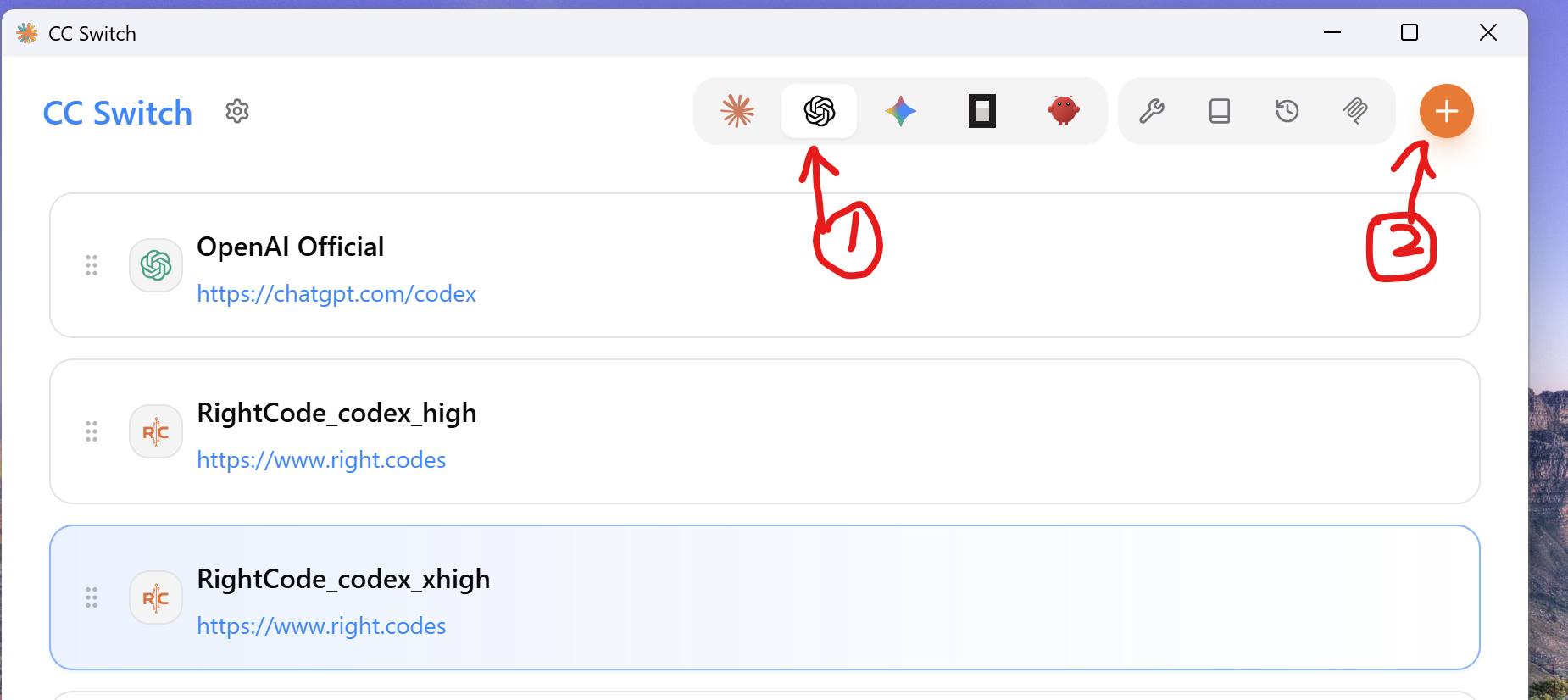Image resolution: width=1568 pixels, height=700 pixels.
Task: Open the https://chatgpt.com/codex link
Action: point(336,293)
